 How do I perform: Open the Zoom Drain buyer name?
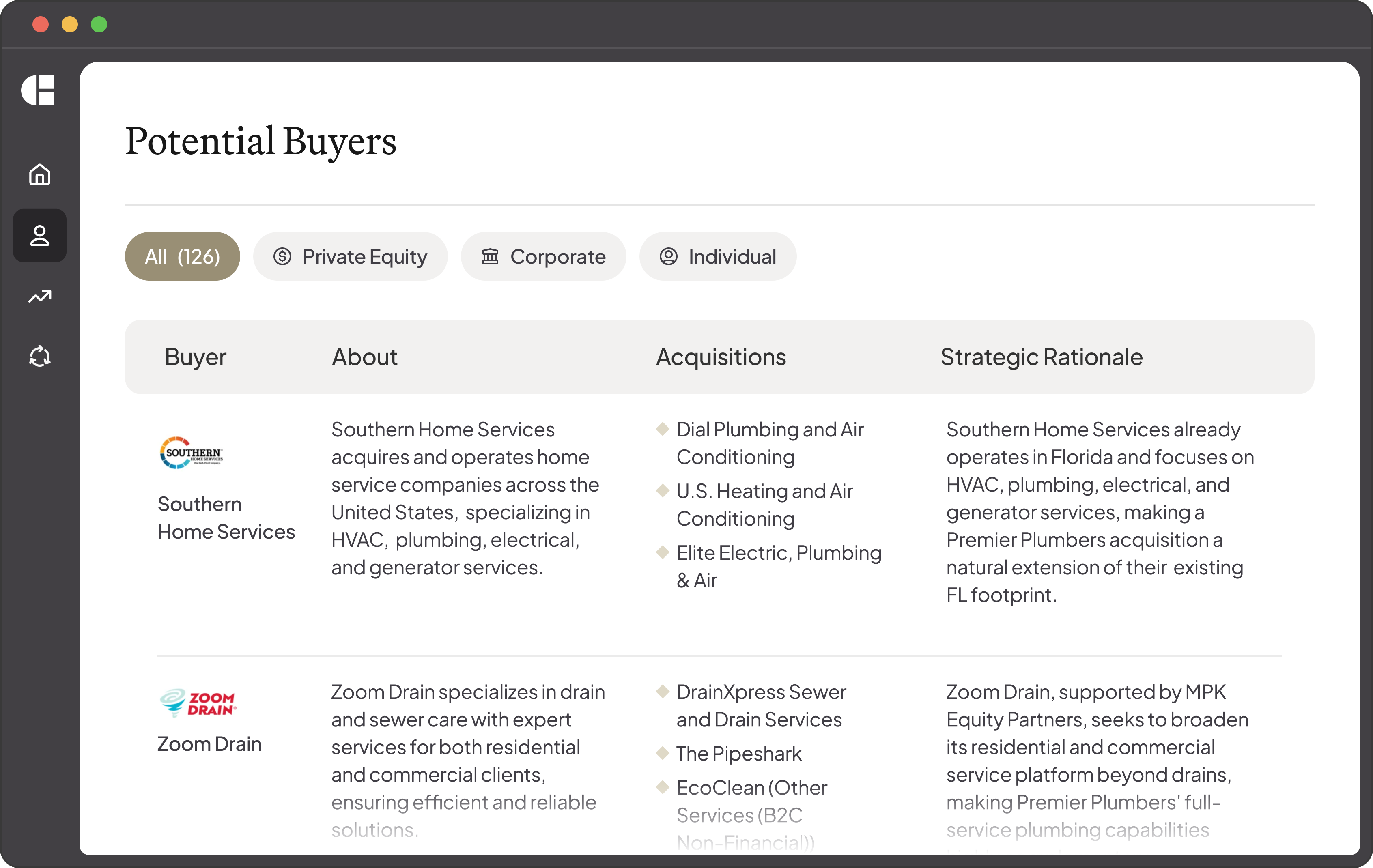(x=209, y=744)
